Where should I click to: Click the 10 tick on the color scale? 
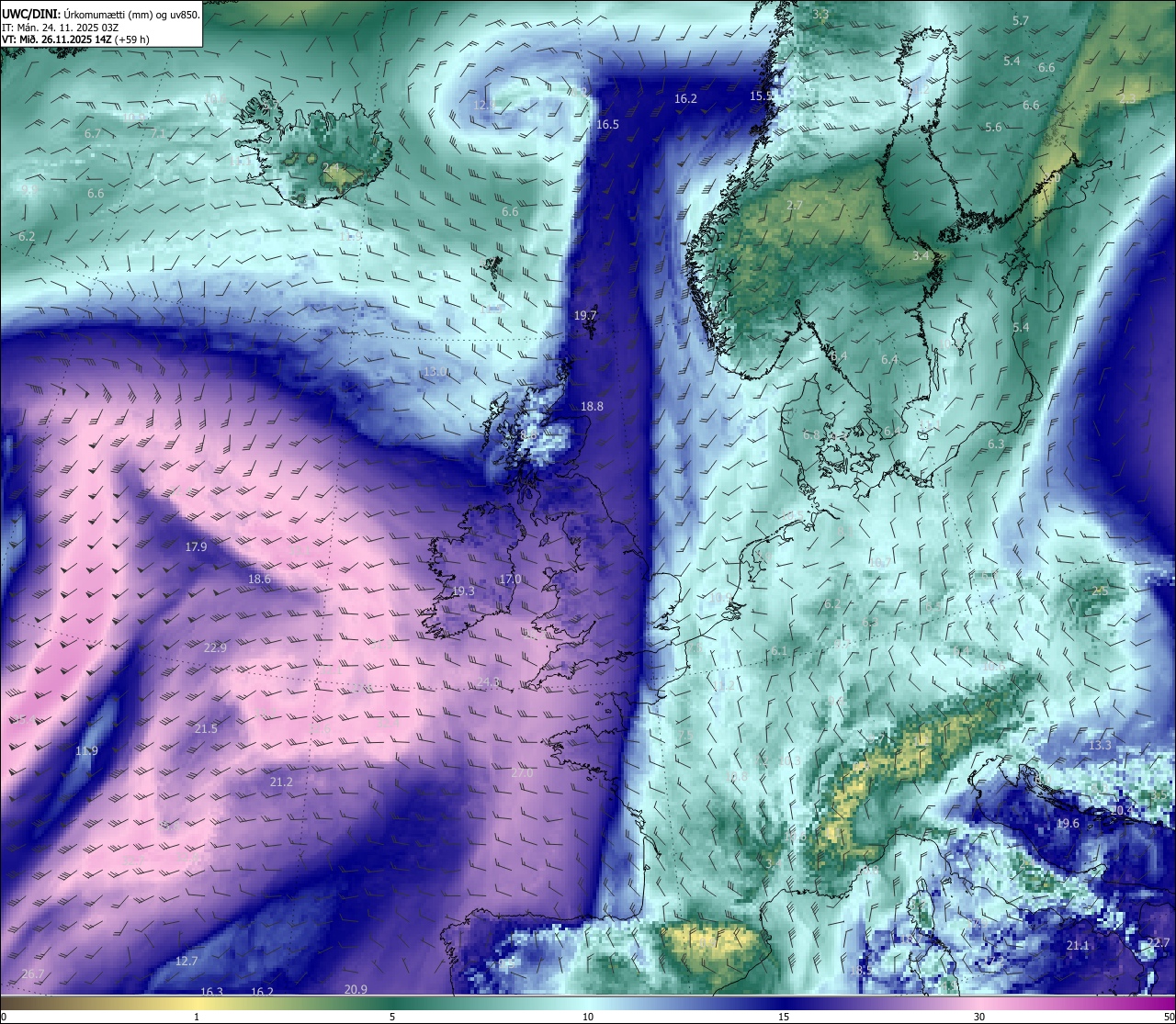[588, 1017]
